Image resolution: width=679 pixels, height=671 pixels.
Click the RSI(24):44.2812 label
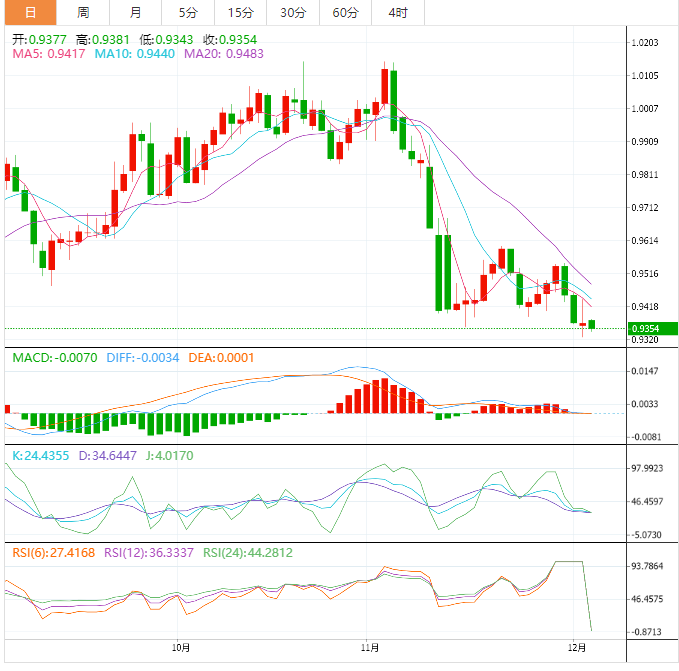248,553
